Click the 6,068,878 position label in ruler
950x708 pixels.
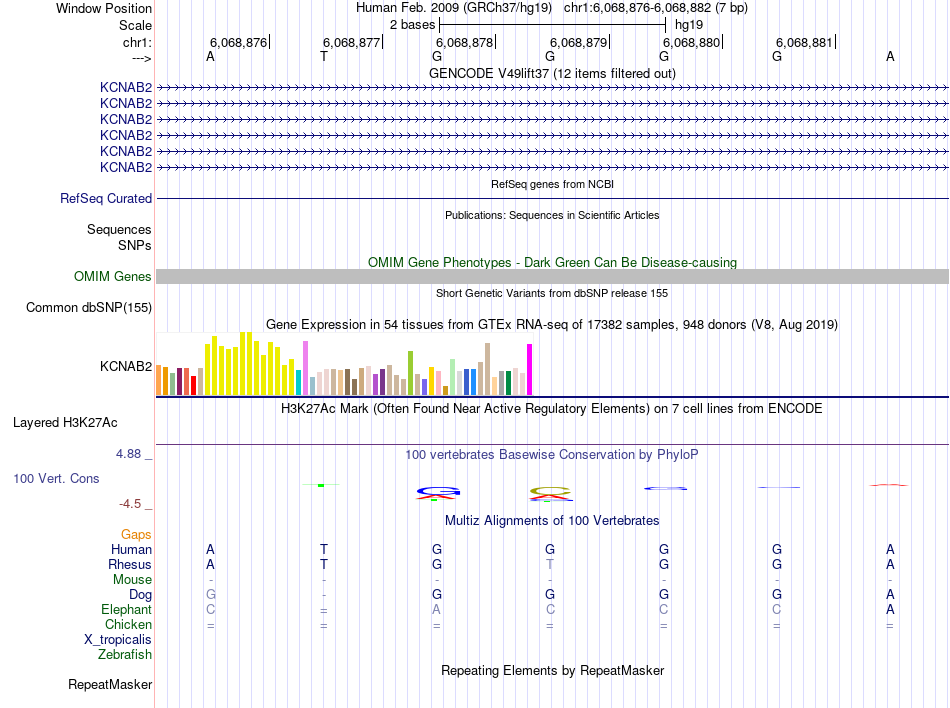coord(465,42)
